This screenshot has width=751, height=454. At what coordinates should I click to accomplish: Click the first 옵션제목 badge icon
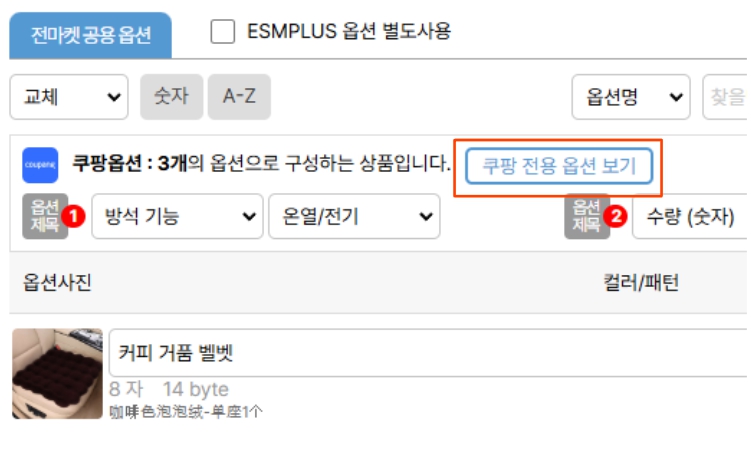pyautogui.click(x=45, y=216)
